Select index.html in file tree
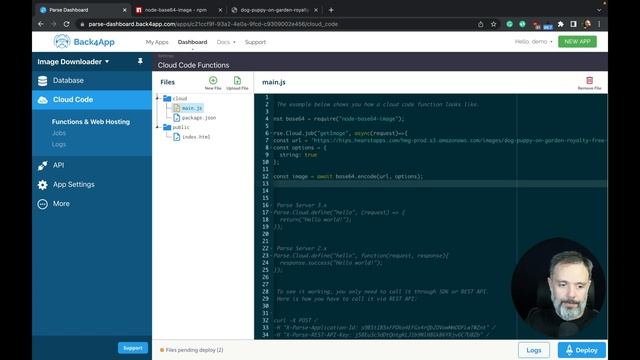The height and width of the screenshot is (360, 640). tap(196, 137)
